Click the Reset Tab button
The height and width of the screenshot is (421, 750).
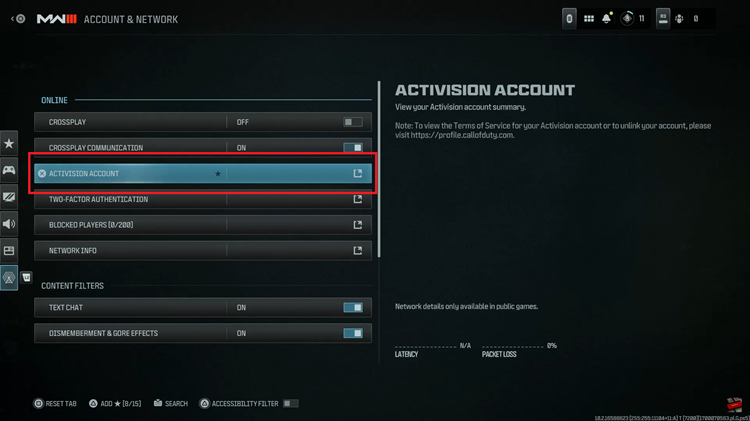tap(55, 404)
